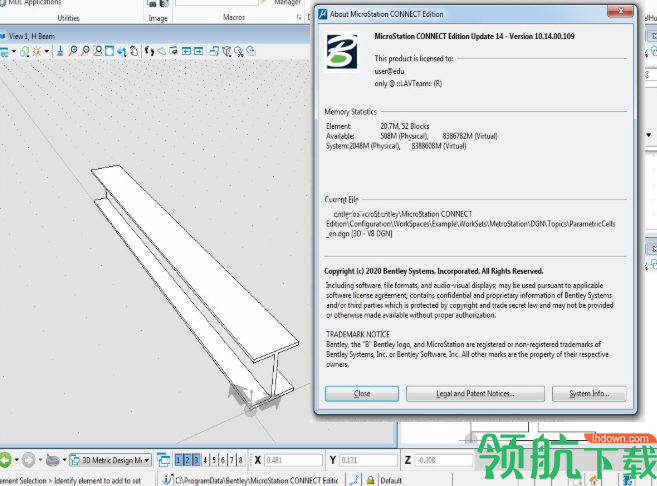Open the System Info button
This screenshot has height=486, width=657.
[589, 393]
